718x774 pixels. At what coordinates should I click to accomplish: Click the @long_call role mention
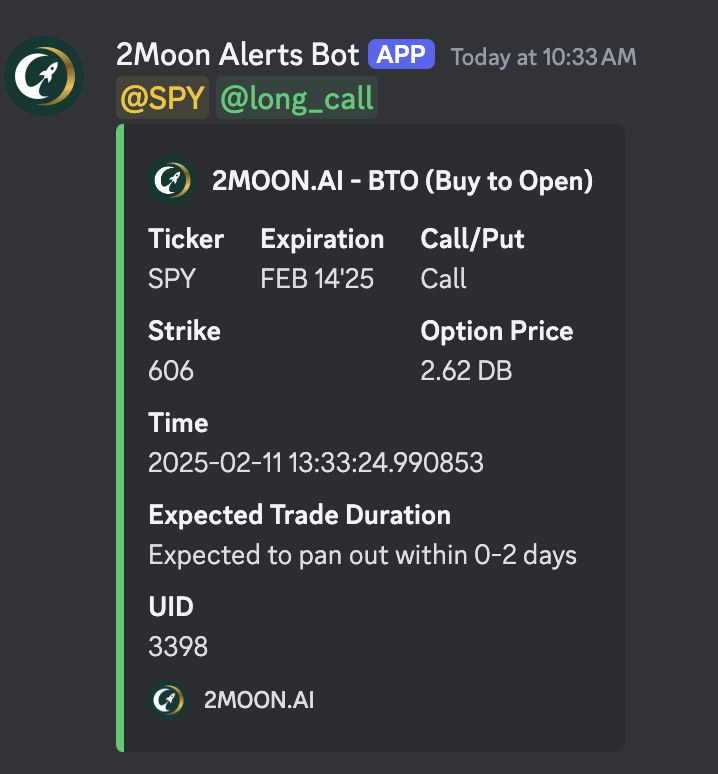tap(296, 99)
